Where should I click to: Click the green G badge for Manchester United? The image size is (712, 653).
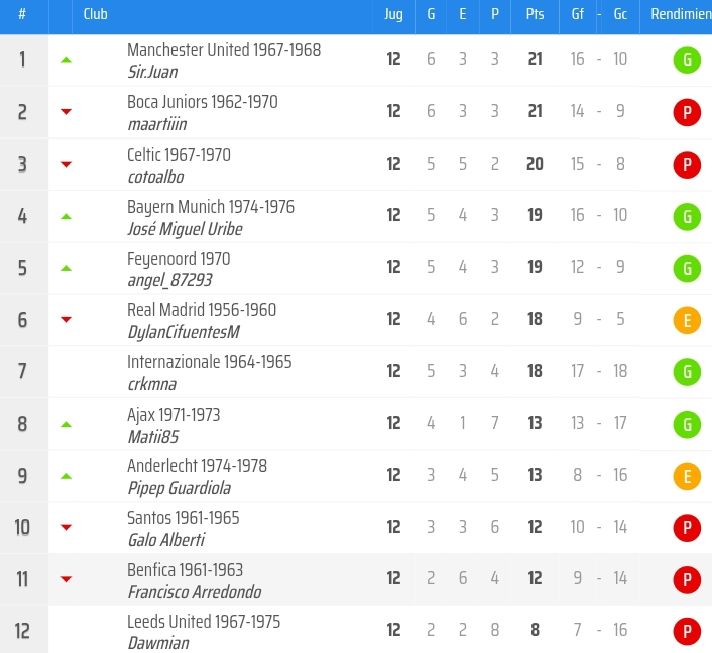(x=686, y=60)
